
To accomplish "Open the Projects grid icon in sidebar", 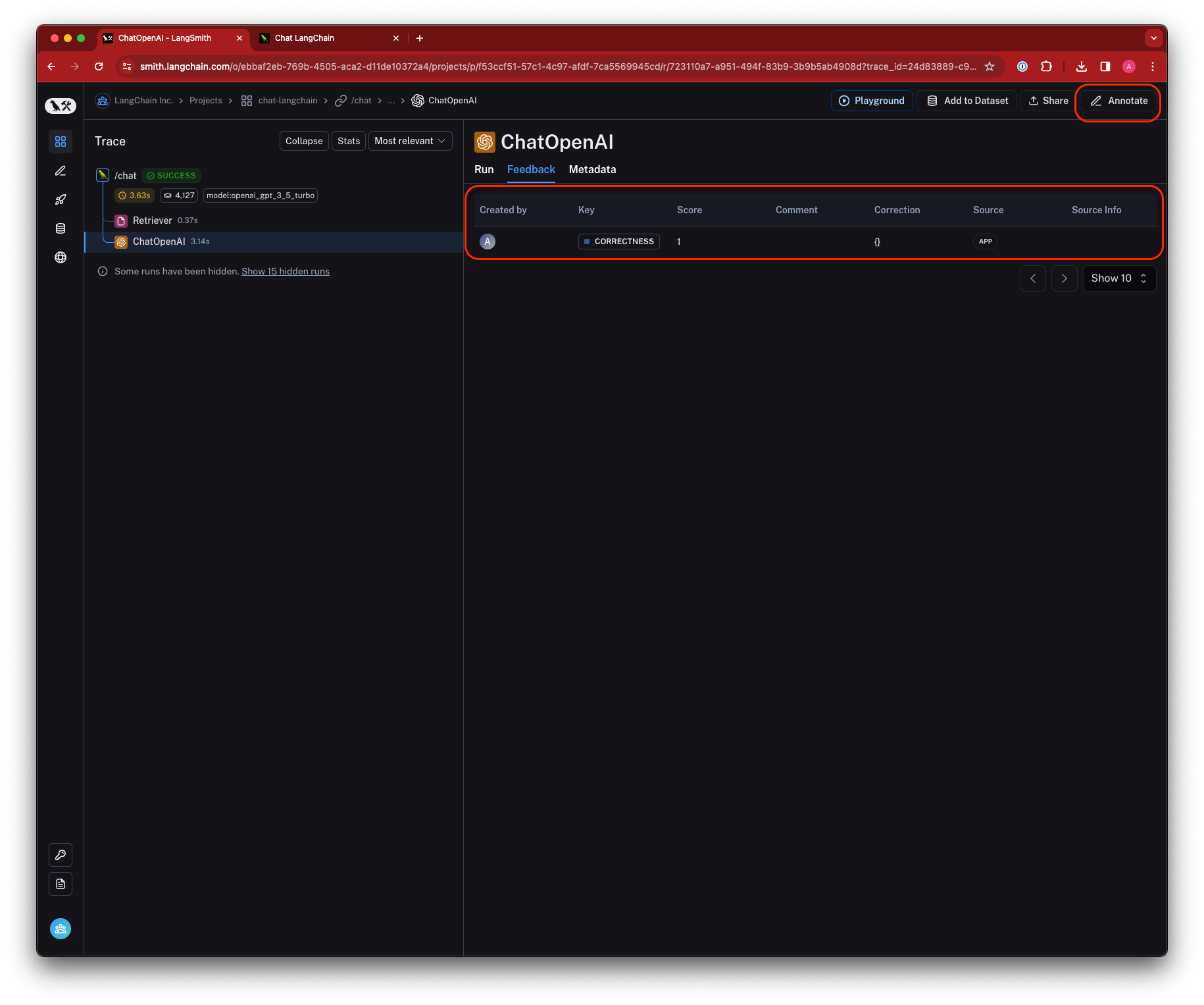I will point(61,142).
